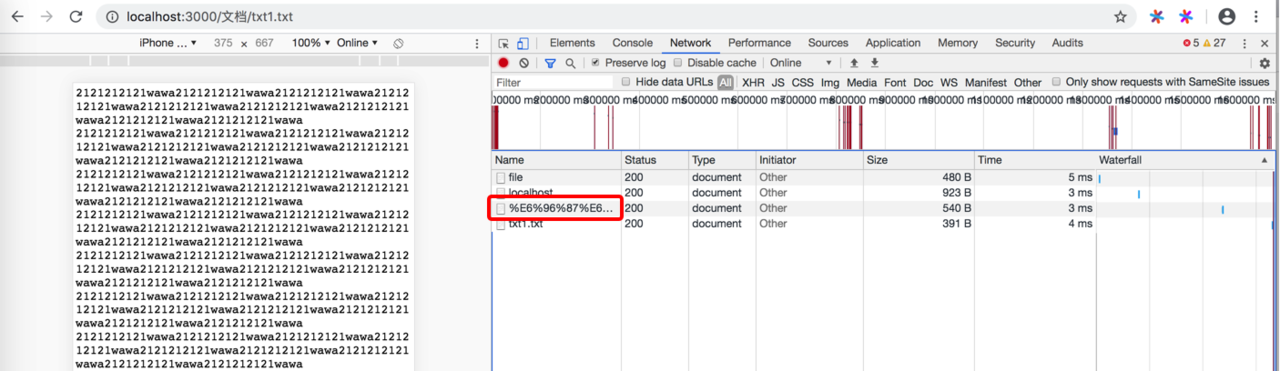Filter requests by Other
The image size is (1280, 371).
click(x=1027, y=82)
